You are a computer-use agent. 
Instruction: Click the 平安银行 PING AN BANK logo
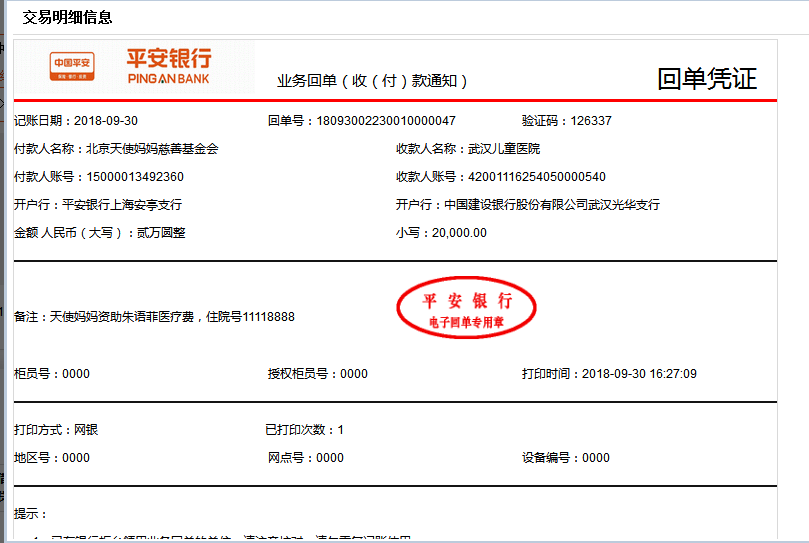(169, 66)
